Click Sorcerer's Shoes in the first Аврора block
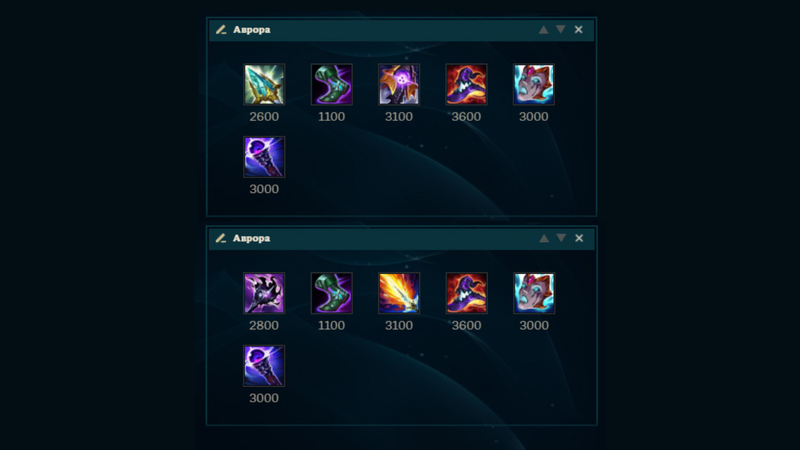 [331, 85]
